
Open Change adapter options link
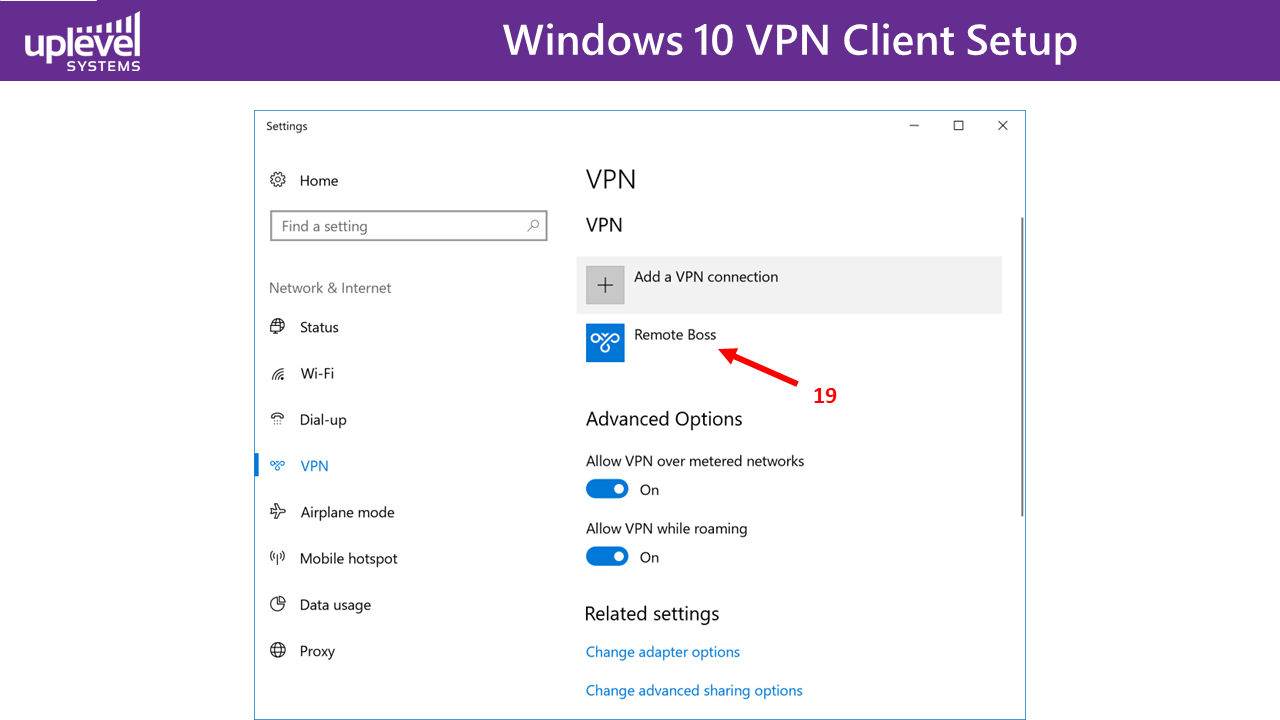tap(663, 652)
